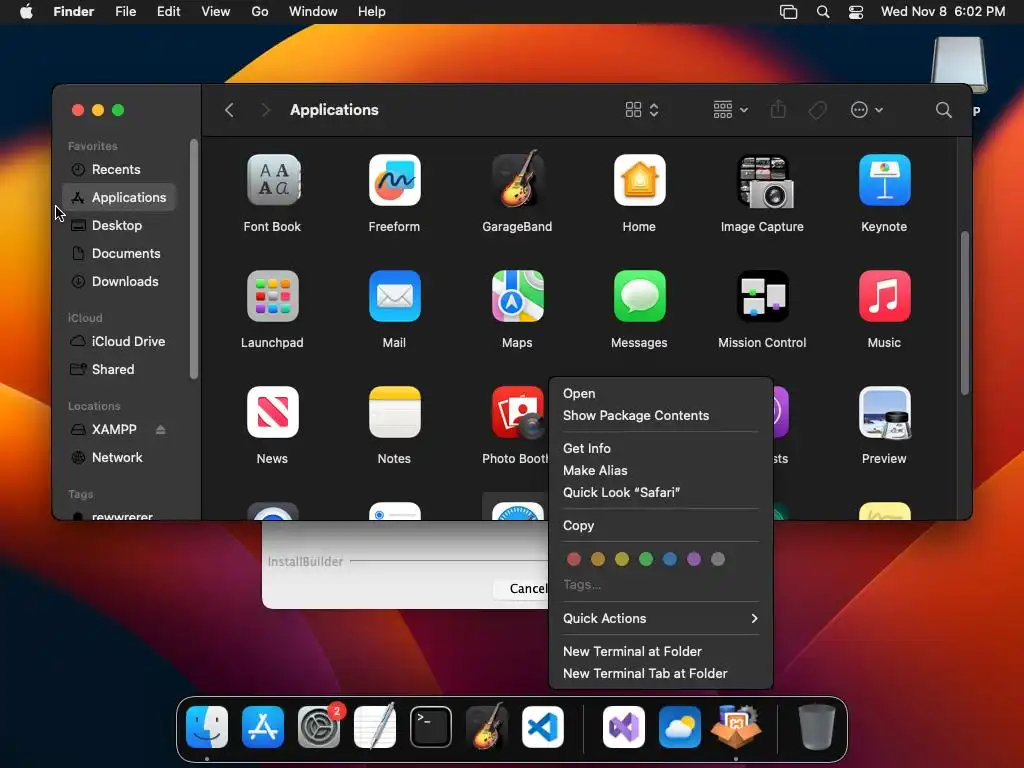
Task: Select the Music app icon
Action: (x=884, y=296)
